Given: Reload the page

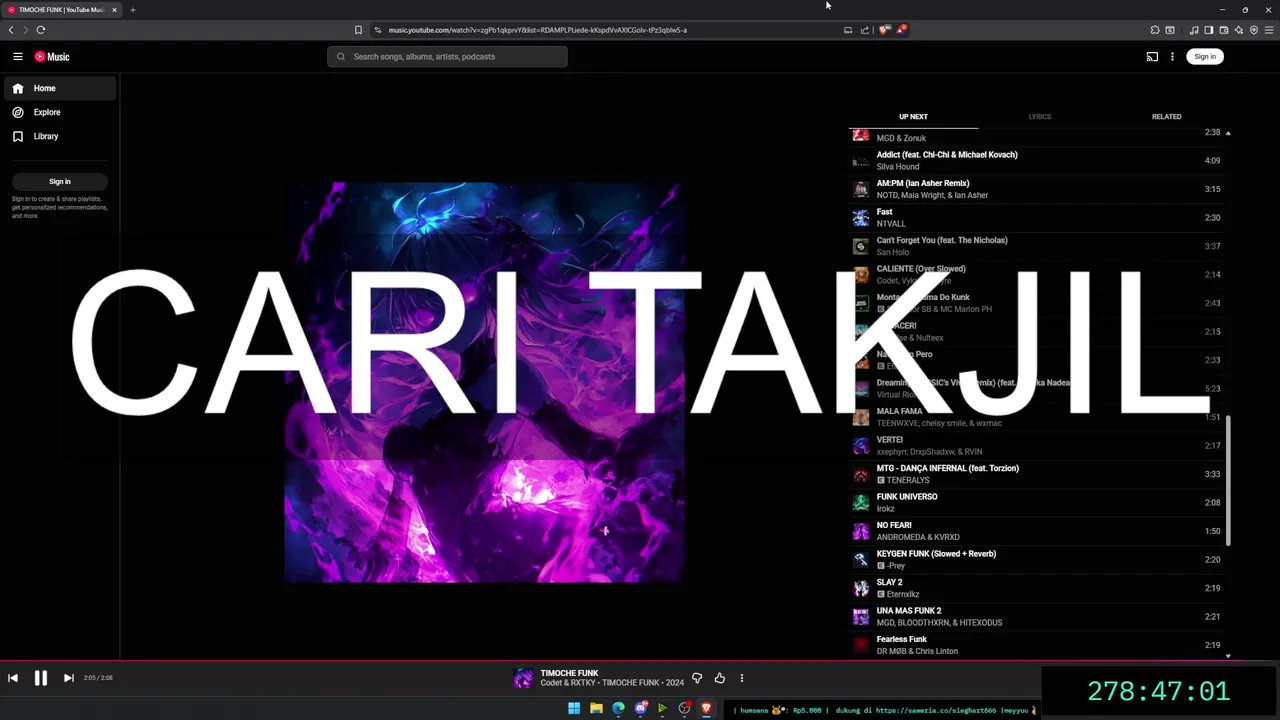Looking at the screenshot, I should pyautogui.click(x=41, y=30).
